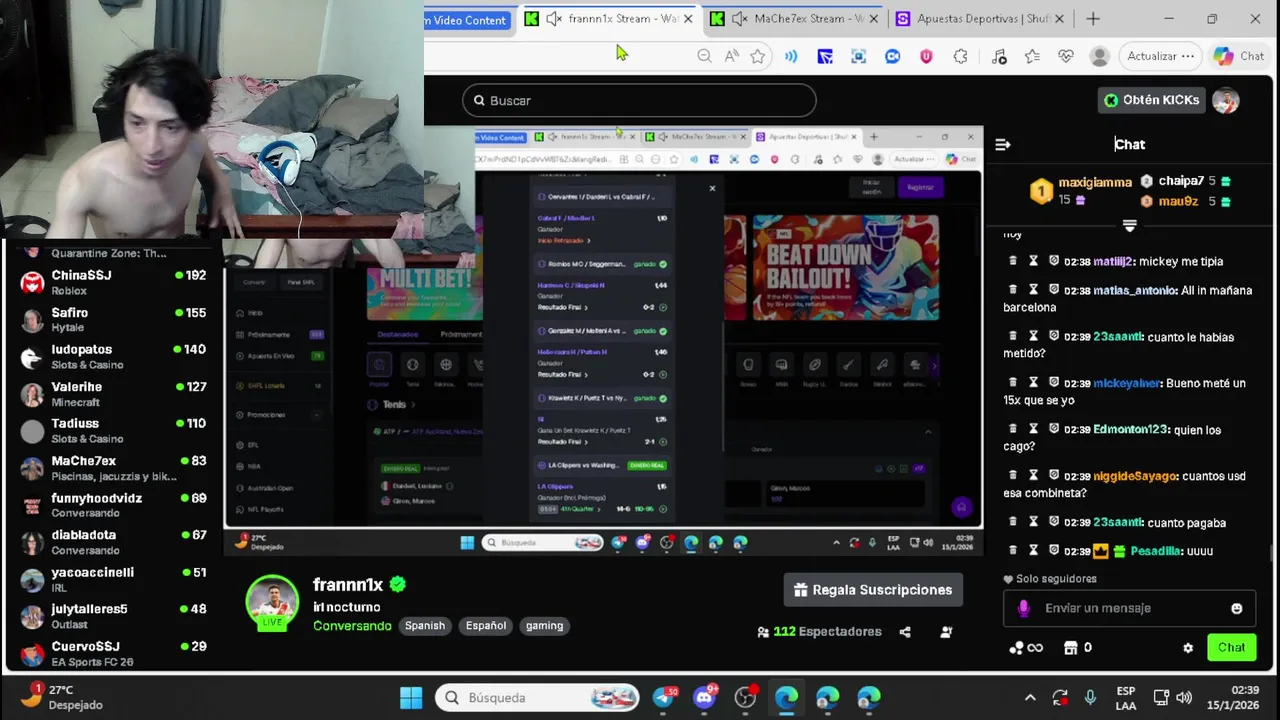The height and width of the screenshot is (720, 1280).
Task: Open channel points balance icon
Action: (1026, 648)
